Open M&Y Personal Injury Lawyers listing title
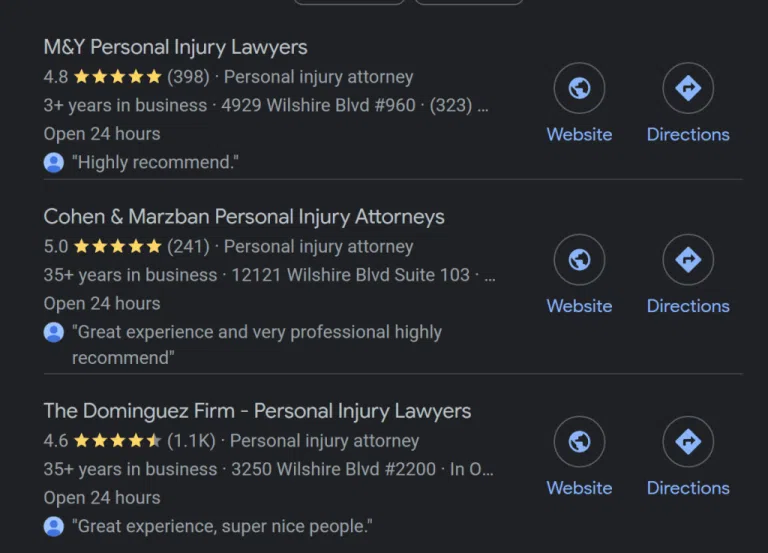768x553 pixels. coord(175,48)
